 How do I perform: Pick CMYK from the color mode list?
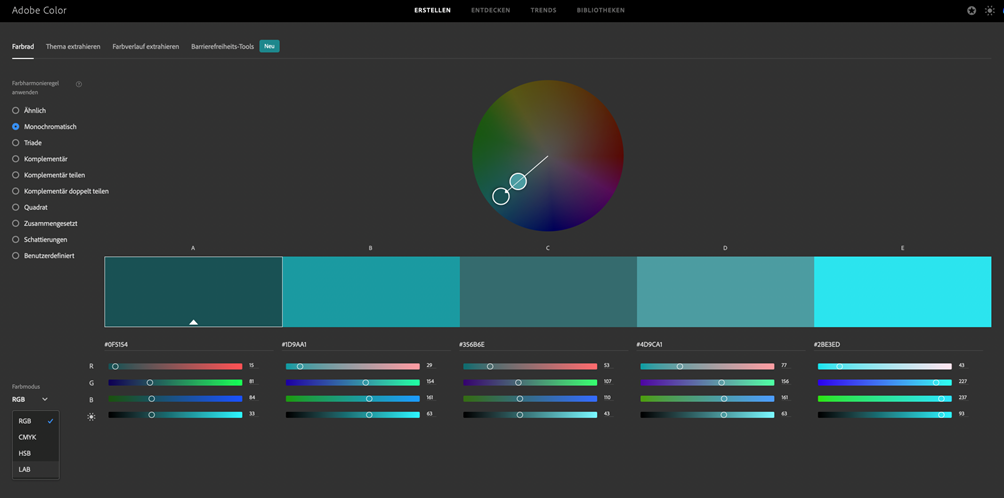27,437
